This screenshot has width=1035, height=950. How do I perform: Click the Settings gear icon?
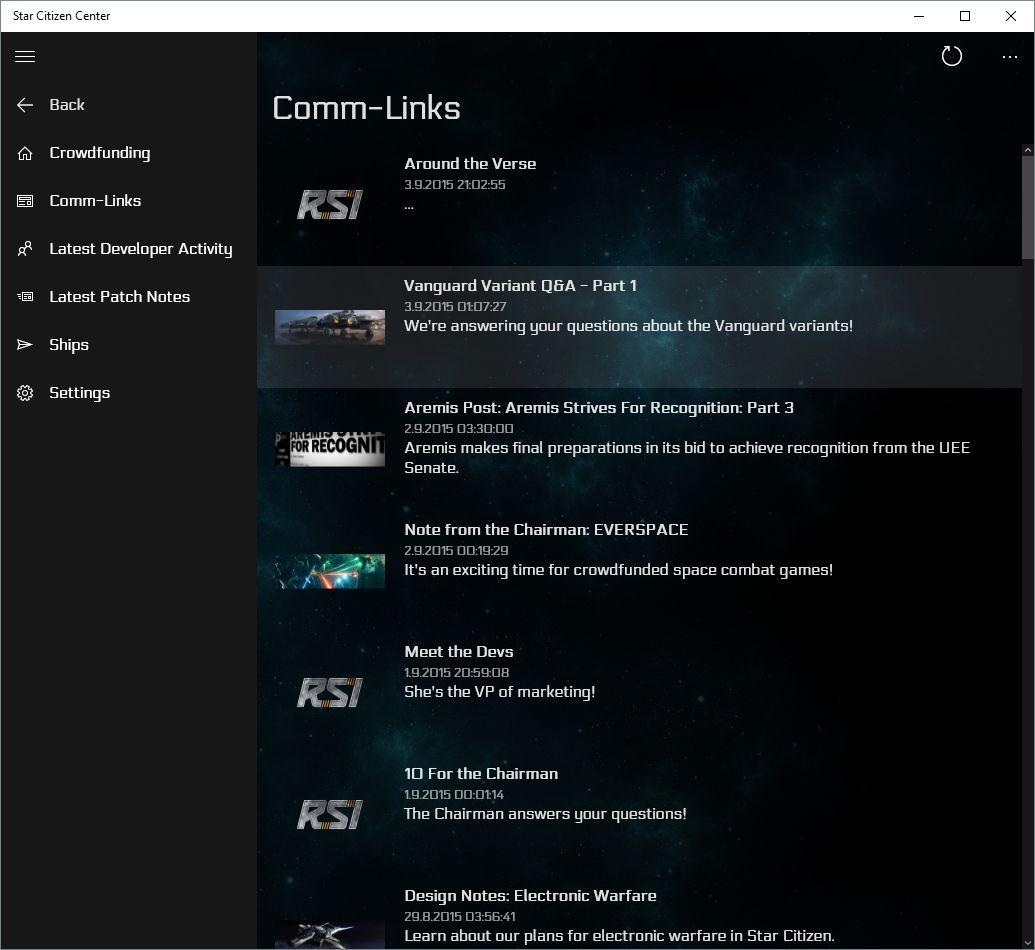[x=24, y=393]
